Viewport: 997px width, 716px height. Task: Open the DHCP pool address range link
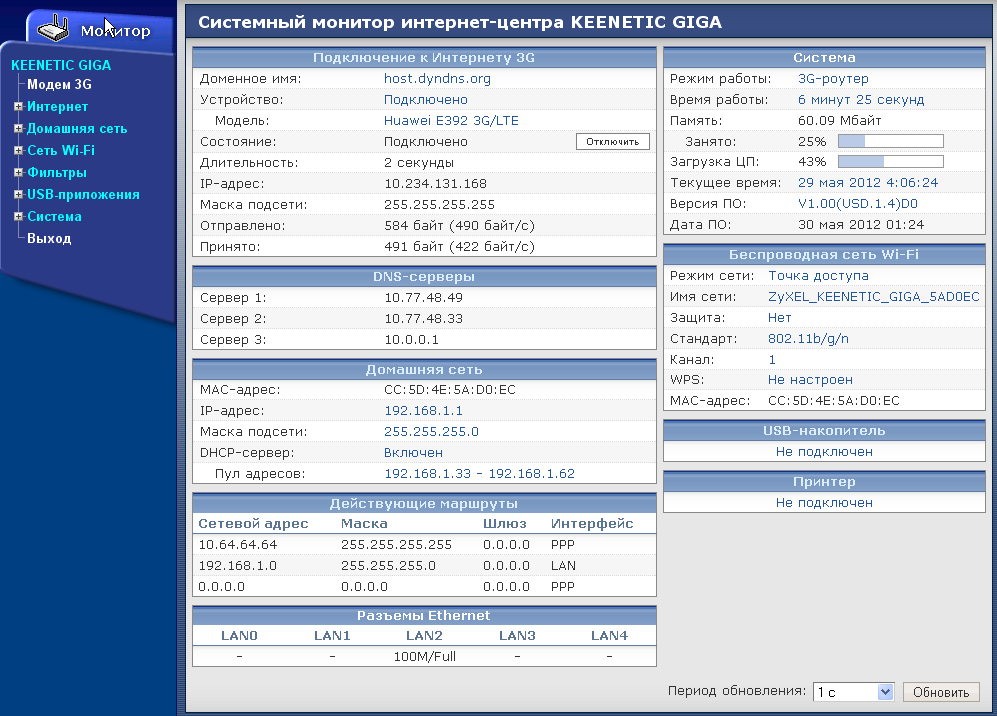(x=479, y=474)
